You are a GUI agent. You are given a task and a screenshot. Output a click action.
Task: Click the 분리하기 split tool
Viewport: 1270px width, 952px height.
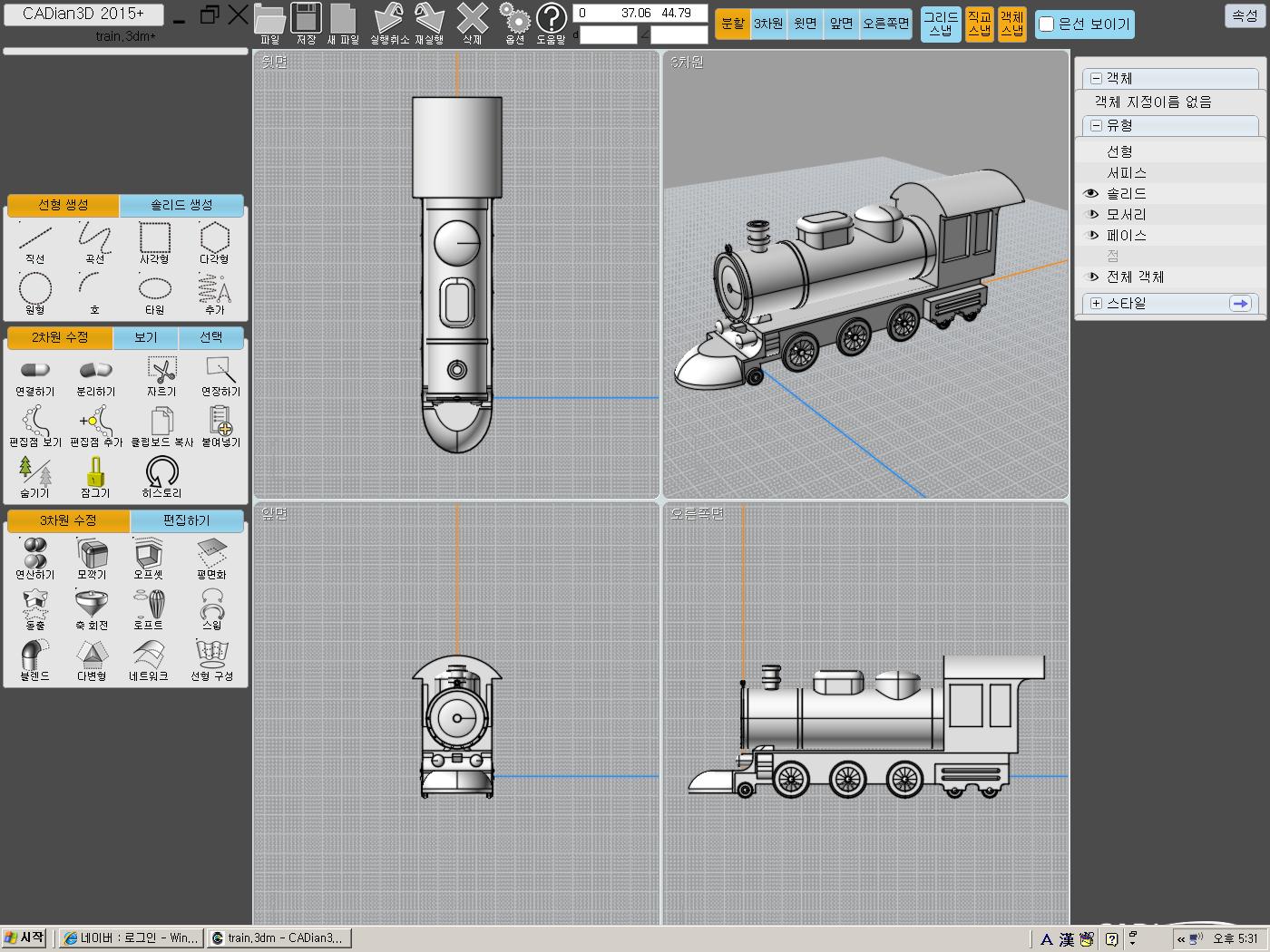click(95, 376)
